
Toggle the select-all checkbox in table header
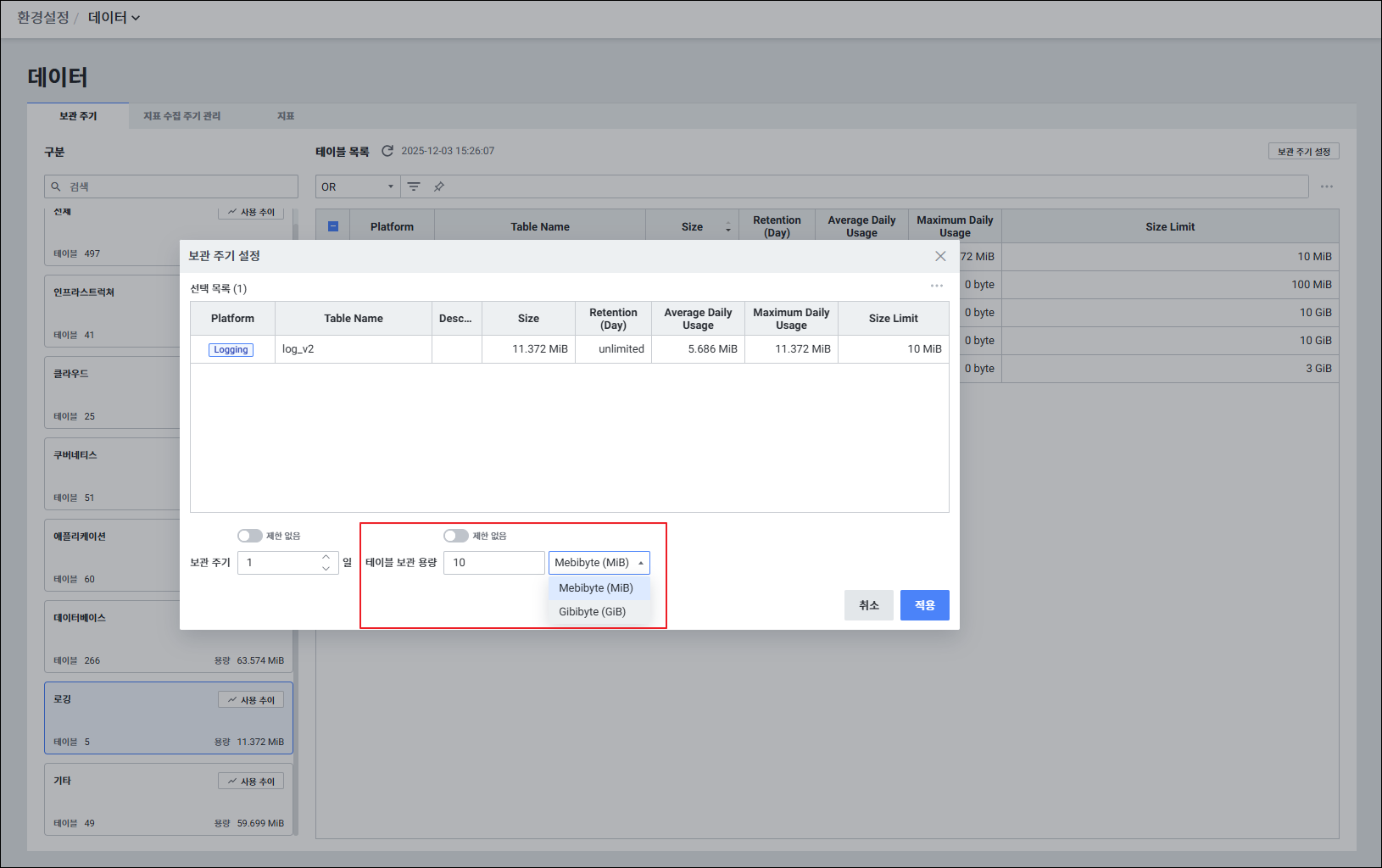coord(333,226)
